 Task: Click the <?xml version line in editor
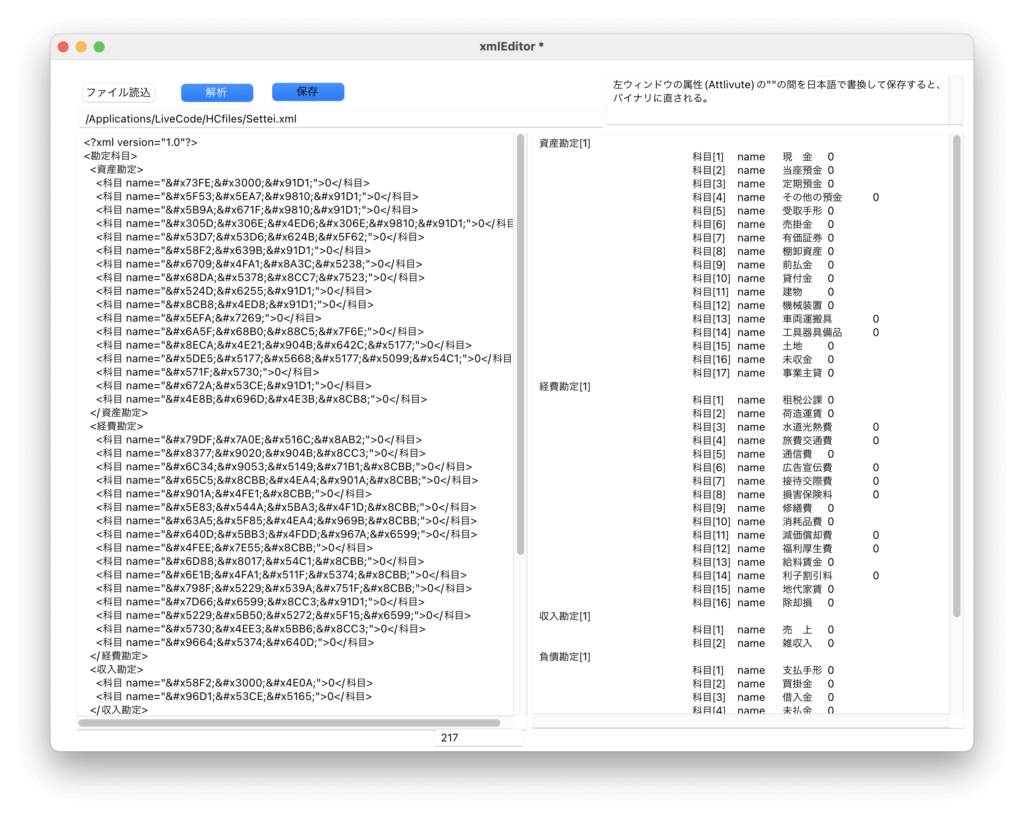(141, 142)
